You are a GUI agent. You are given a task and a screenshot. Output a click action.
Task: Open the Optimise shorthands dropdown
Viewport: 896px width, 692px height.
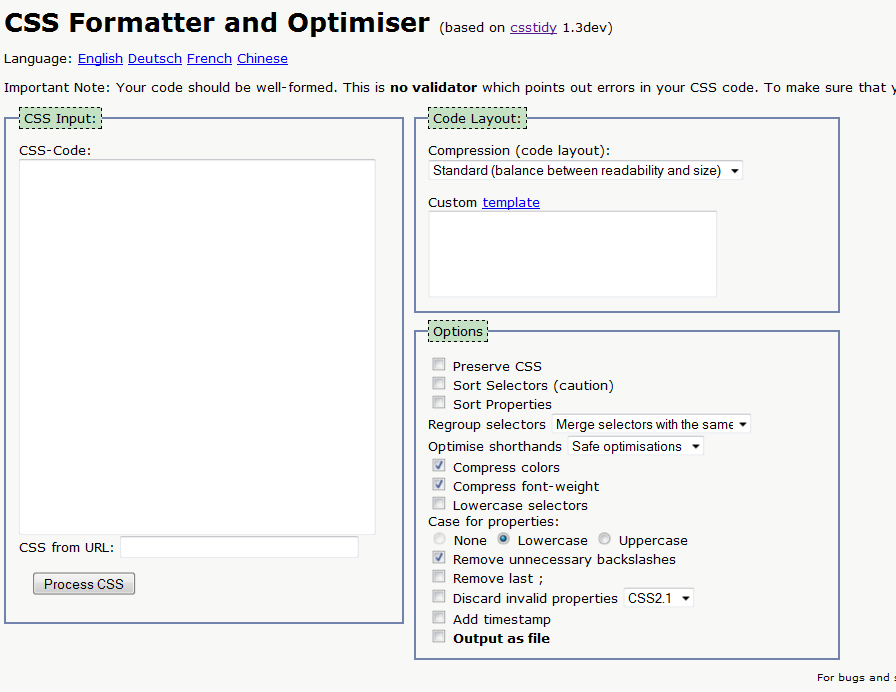[x=635, y=446]
